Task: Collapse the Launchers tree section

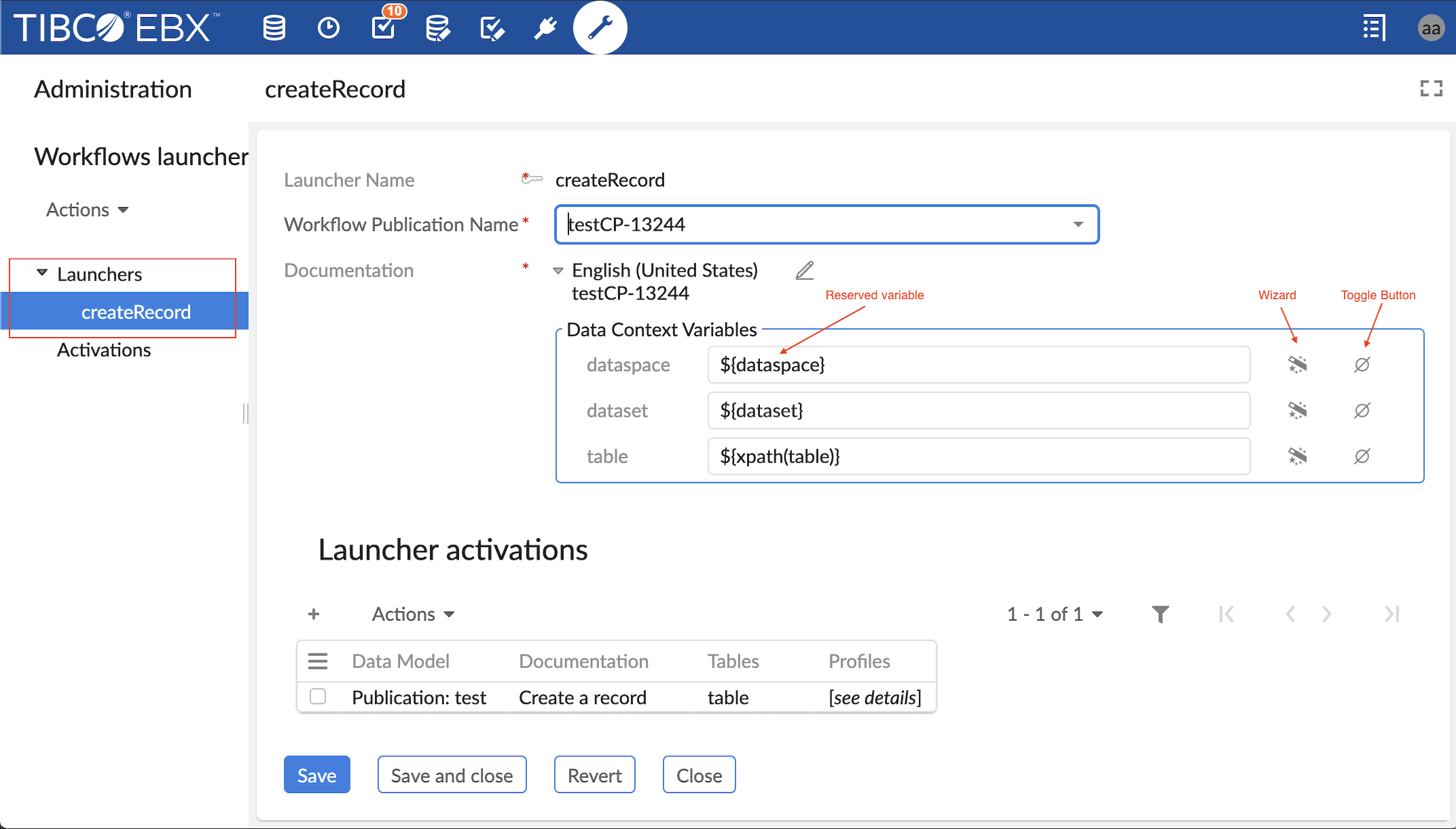Action: [42, 273]
